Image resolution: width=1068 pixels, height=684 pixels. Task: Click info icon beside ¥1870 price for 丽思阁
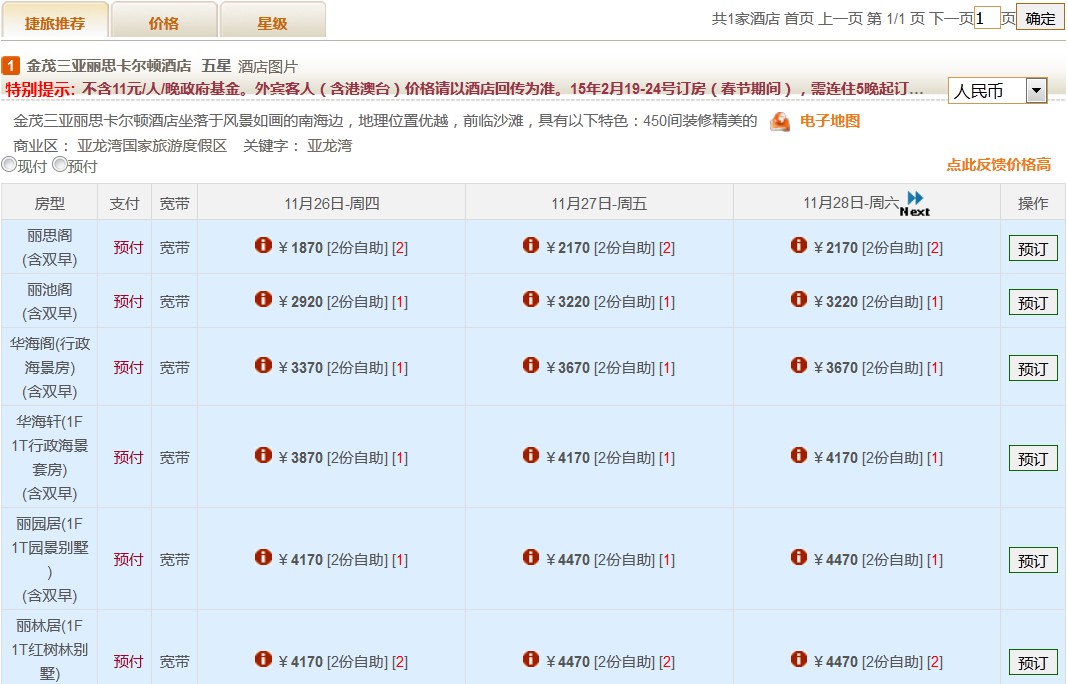pos(263,245)
